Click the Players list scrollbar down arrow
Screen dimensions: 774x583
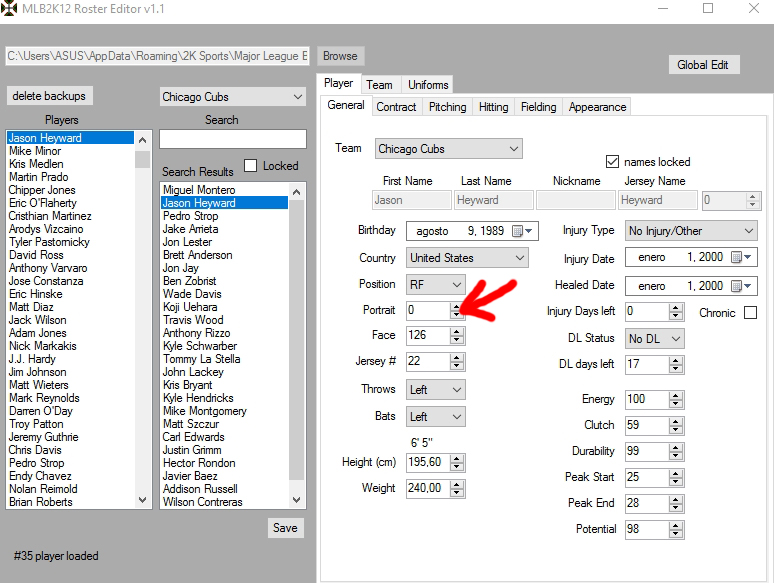pyautogui.click(x=143, y=500)
